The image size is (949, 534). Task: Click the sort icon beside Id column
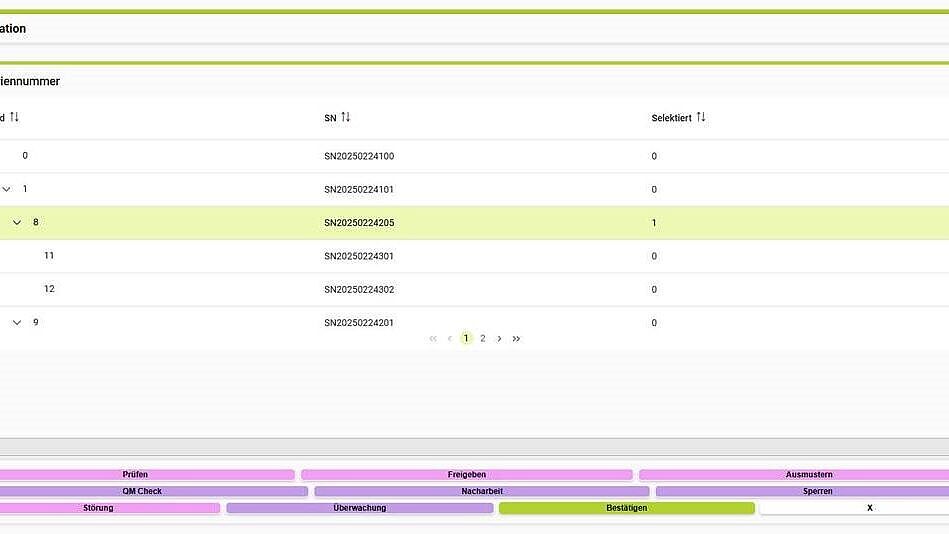(15, 118)
